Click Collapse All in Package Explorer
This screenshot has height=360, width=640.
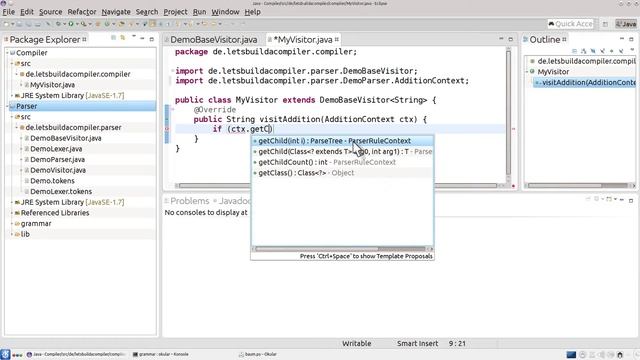pyautogui.click(x=113, y=38)
